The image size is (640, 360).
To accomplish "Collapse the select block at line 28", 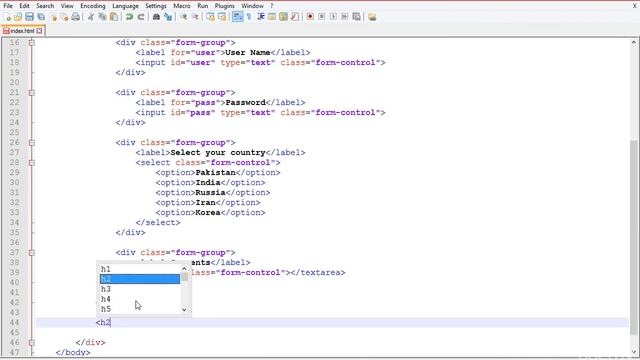I will tap(32, 162).
